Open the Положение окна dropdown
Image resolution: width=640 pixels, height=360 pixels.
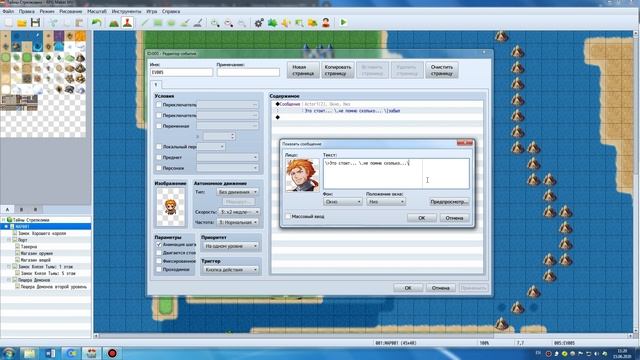pyautogui.click(x=386, y=202)
